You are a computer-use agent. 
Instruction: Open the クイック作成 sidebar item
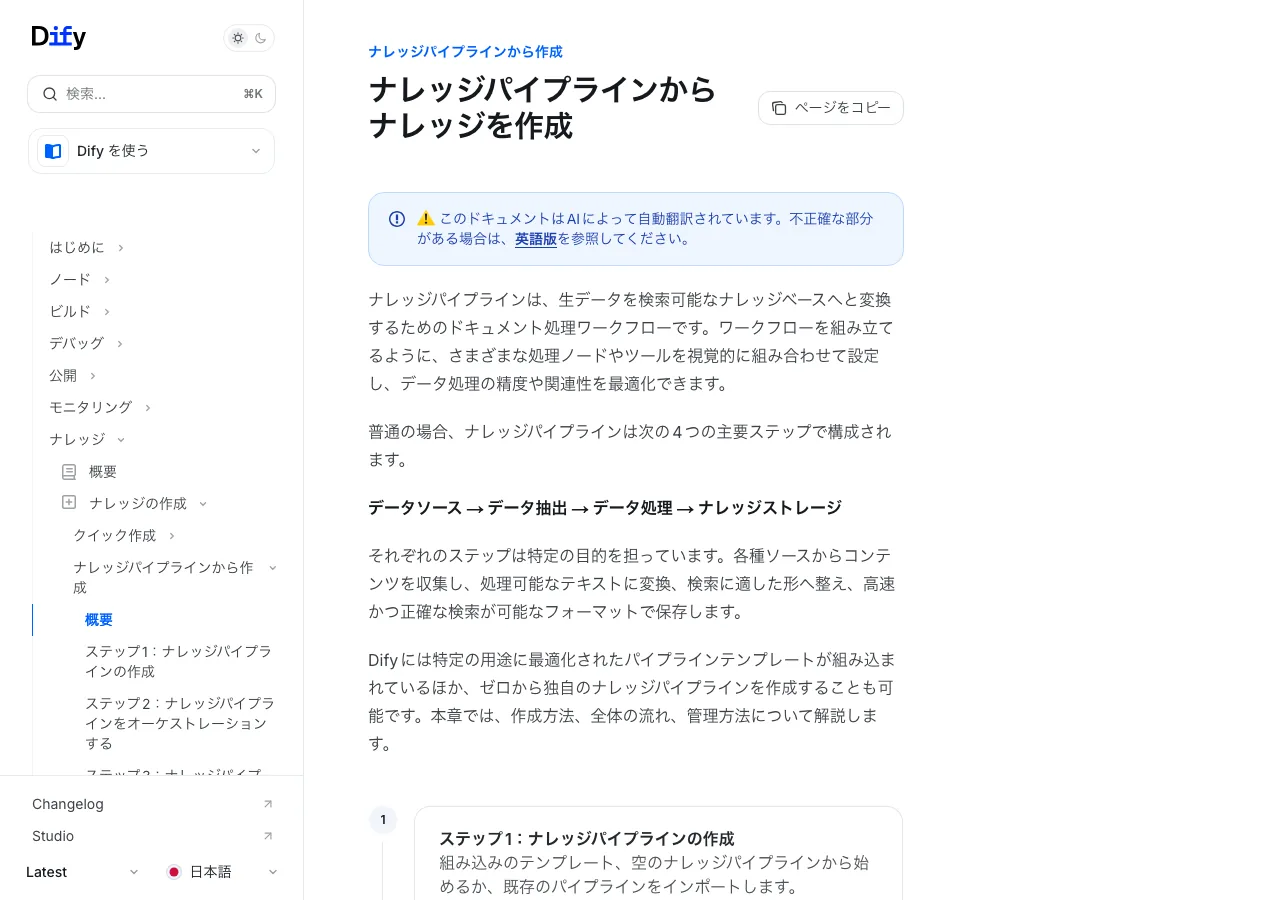tap(115, 535)
